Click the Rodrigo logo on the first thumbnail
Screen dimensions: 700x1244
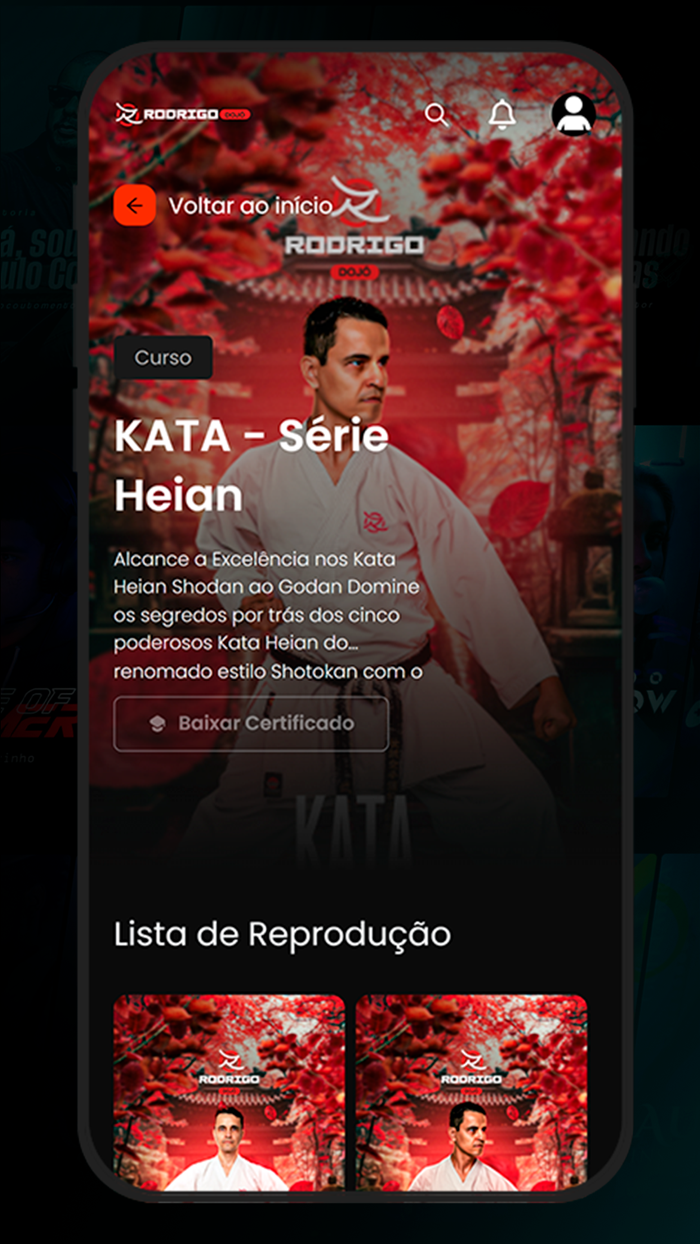229,1068
